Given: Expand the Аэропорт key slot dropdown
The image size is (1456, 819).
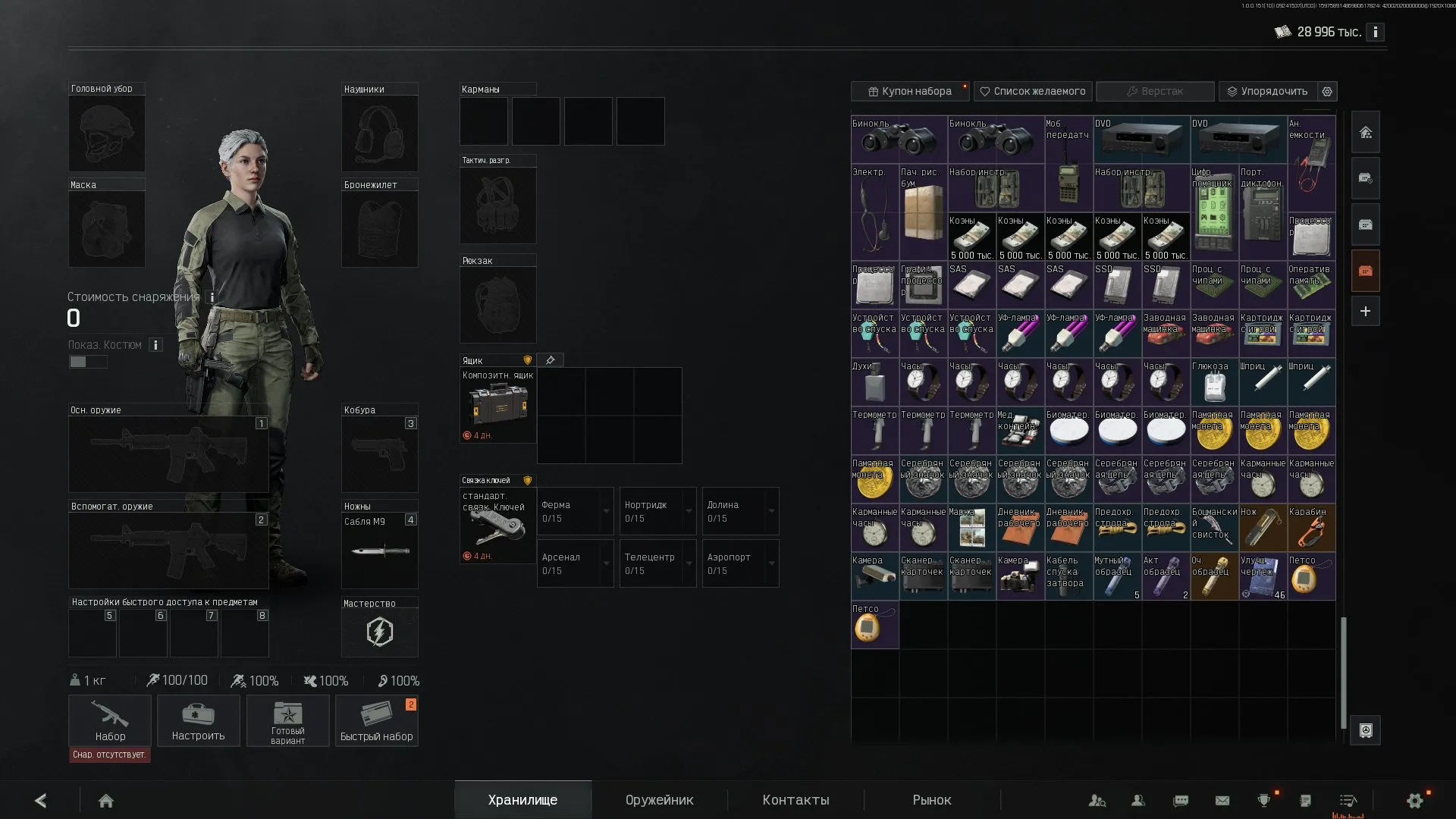Looking at the screenshot, I should [772, 563].
